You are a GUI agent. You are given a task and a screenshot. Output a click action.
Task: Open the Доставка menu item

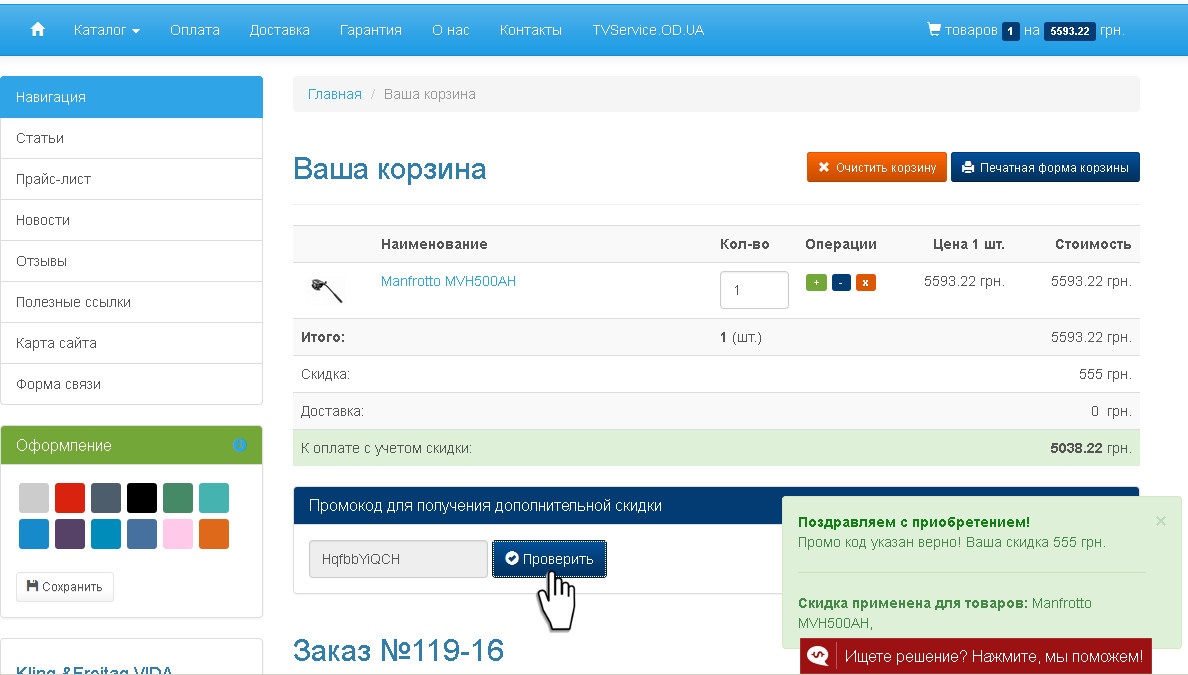(280, 30)
